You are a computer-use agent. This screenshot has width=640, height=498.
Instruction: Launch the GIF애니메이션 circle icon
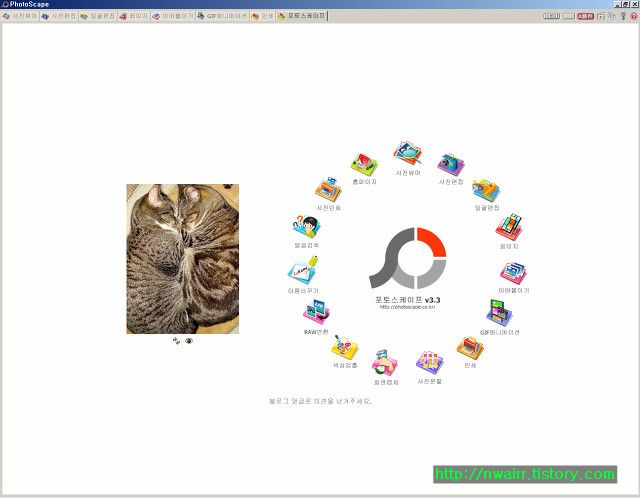(x=499, y=313)
